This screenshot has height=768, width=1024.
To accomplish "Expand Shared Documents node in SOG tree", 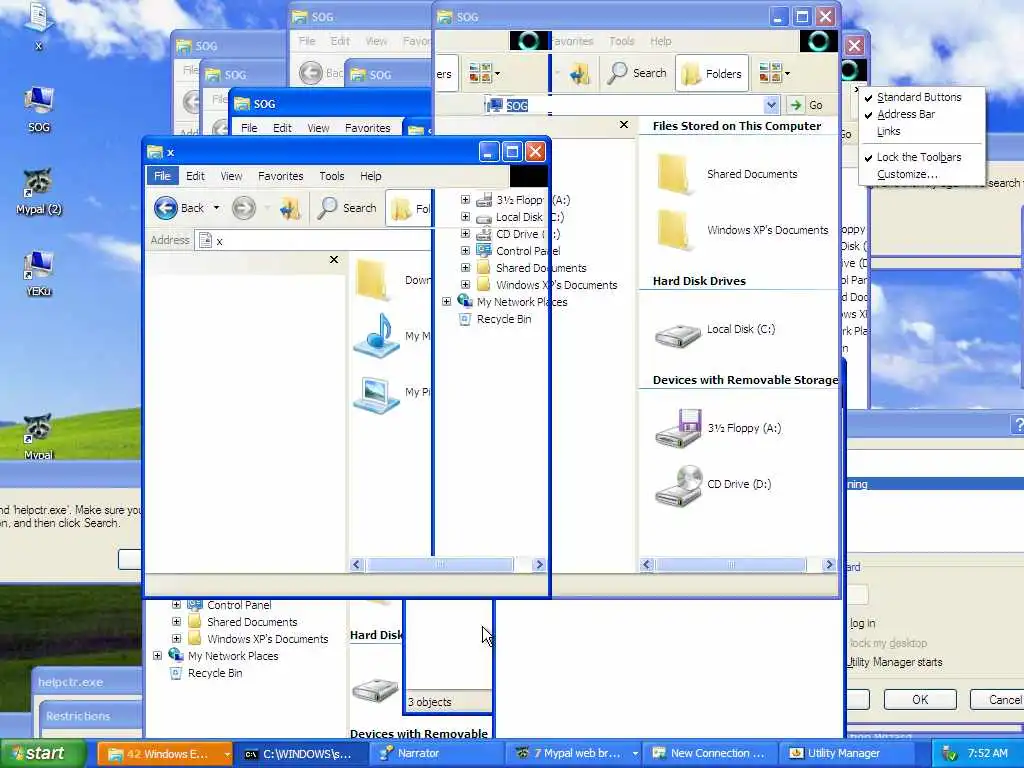I will tap(465, 268).
